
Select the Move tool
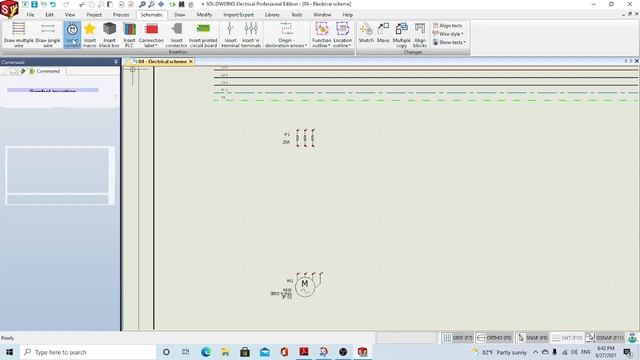click(x=383, y=33)
